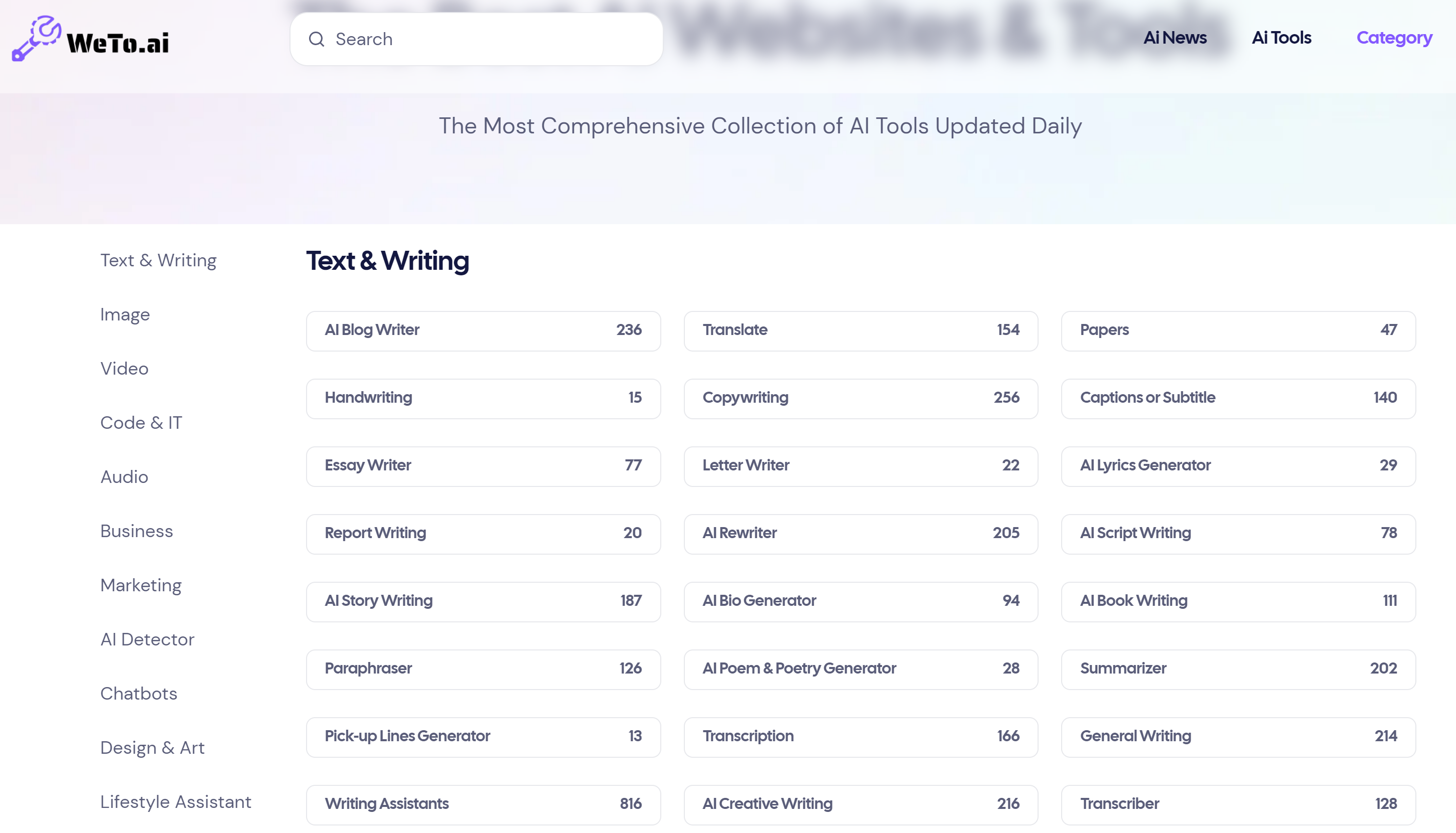Go to the Category nav link
This screenshot has width=1456, height=833.
click(x=1394, y=38)
